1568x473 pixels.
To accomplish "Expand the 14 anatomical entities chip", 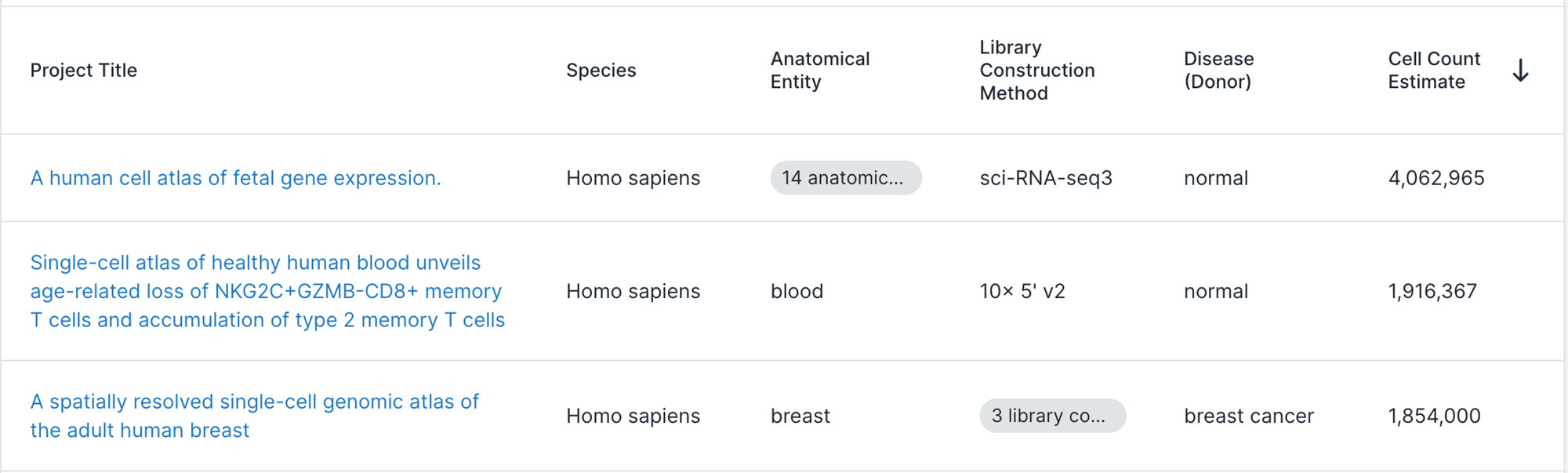I will click(845, 178).
